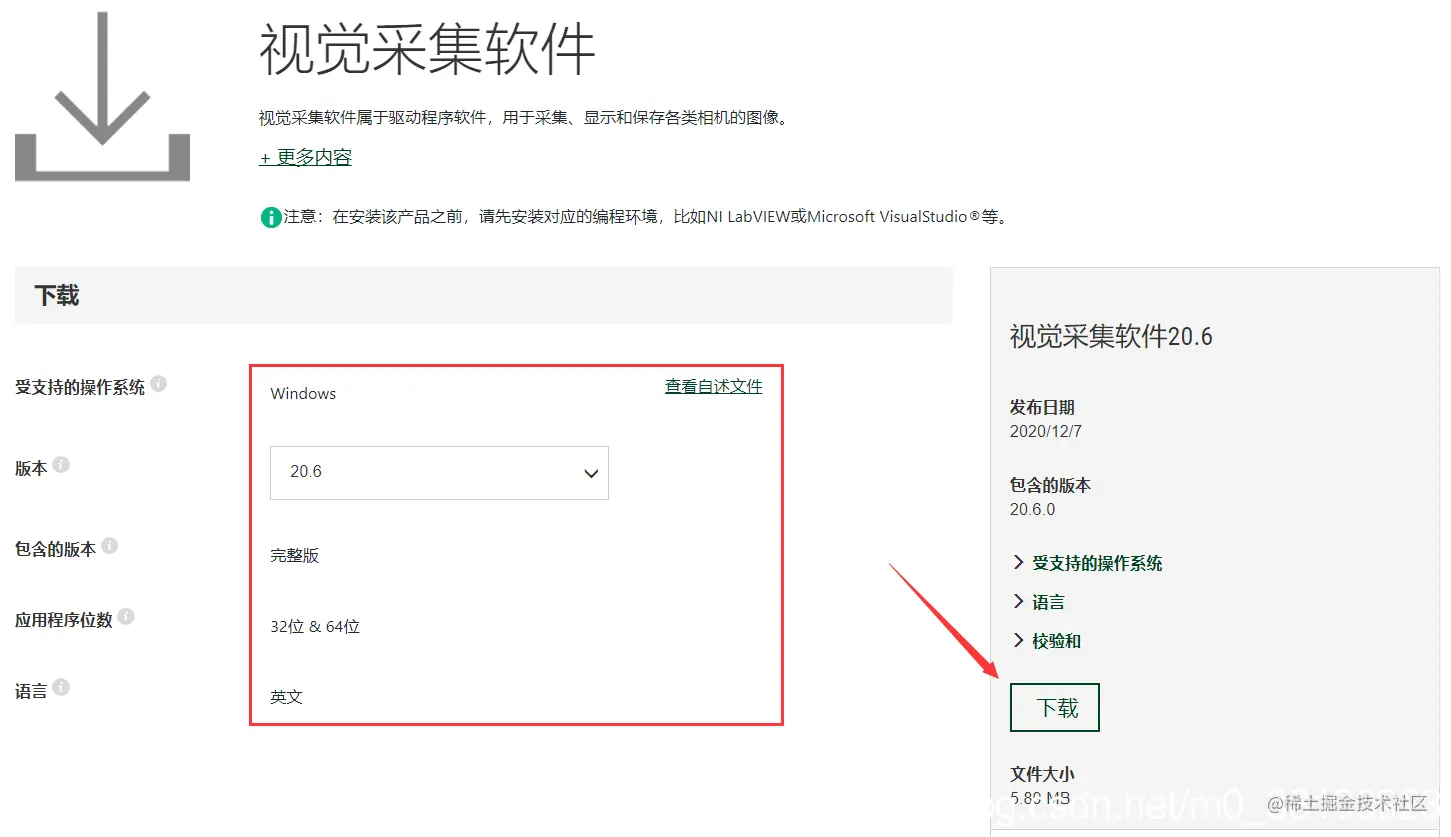The image size is (1451, 837).
Task: Click the 下载 button
Action: [x=1055, y=708]
